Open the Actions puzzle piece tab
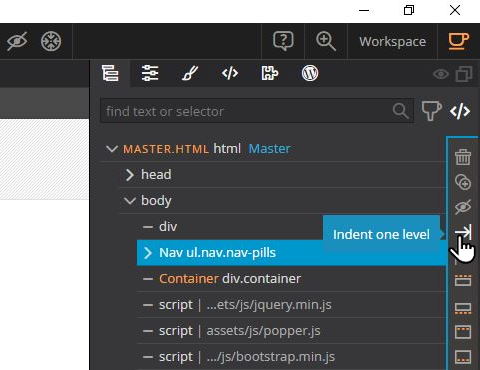This screenshot has width=480, height=370. click(270, 73)
